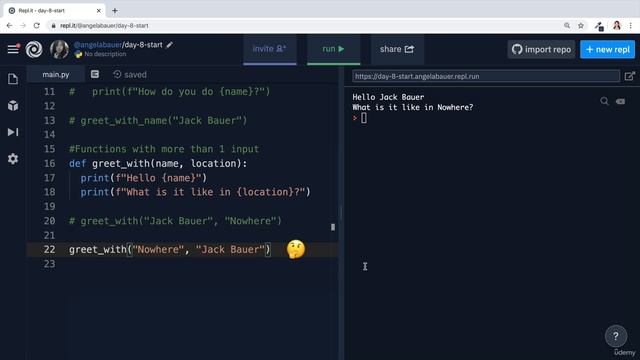Select the main.py tab
Viewport: 640px width, 360px height.
click(x=56, y=75)
